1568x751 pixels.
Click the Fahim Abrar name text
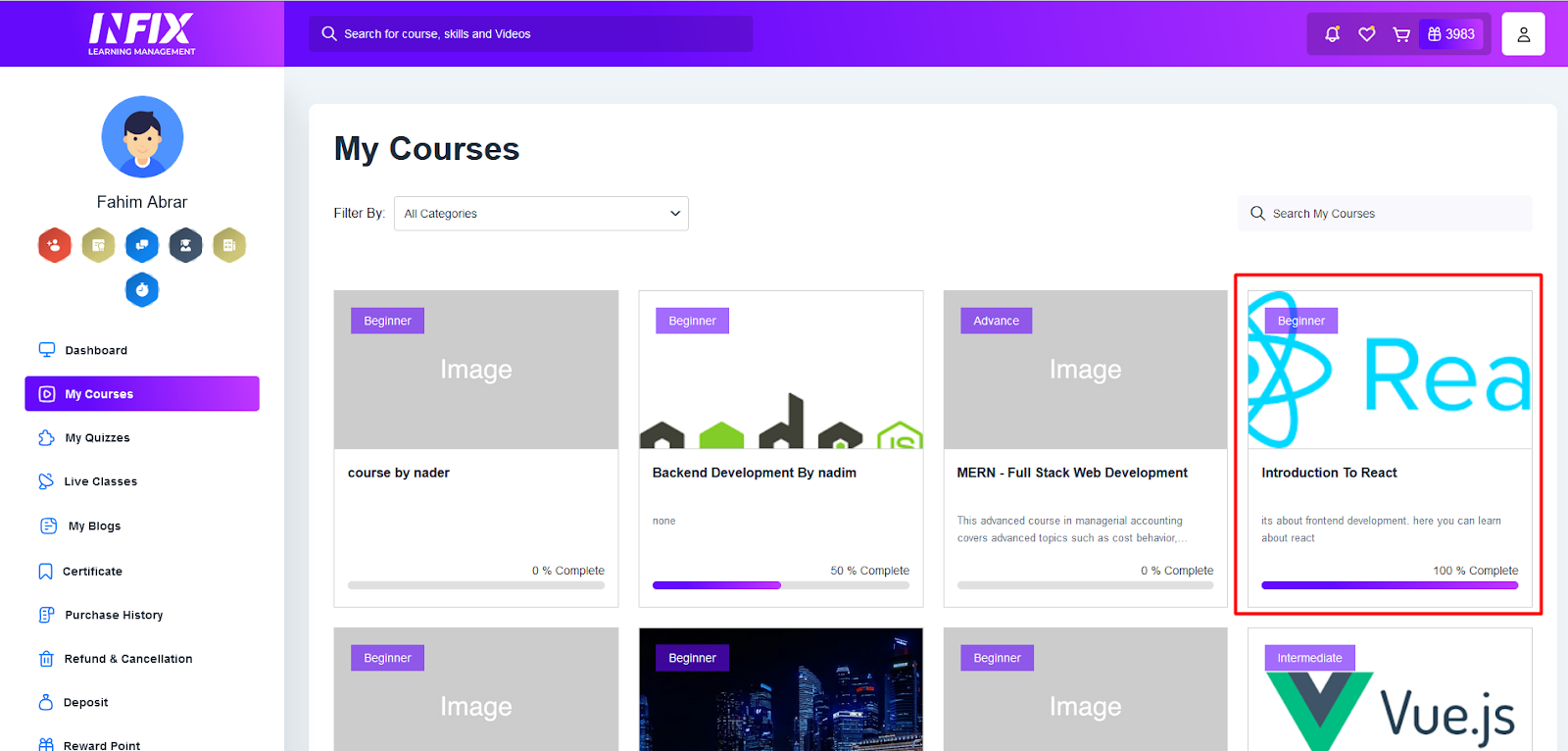click(142, 202)
